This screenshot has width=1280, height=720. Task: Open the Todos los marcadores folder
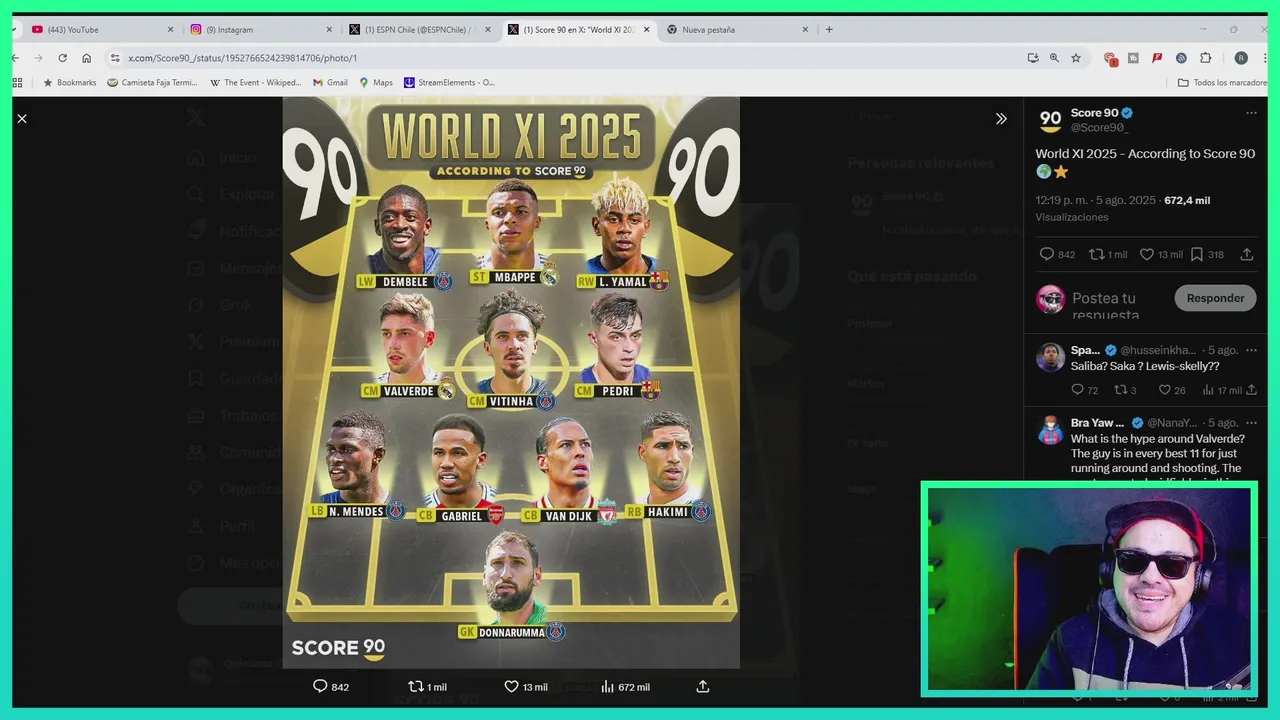[1222, 83]
